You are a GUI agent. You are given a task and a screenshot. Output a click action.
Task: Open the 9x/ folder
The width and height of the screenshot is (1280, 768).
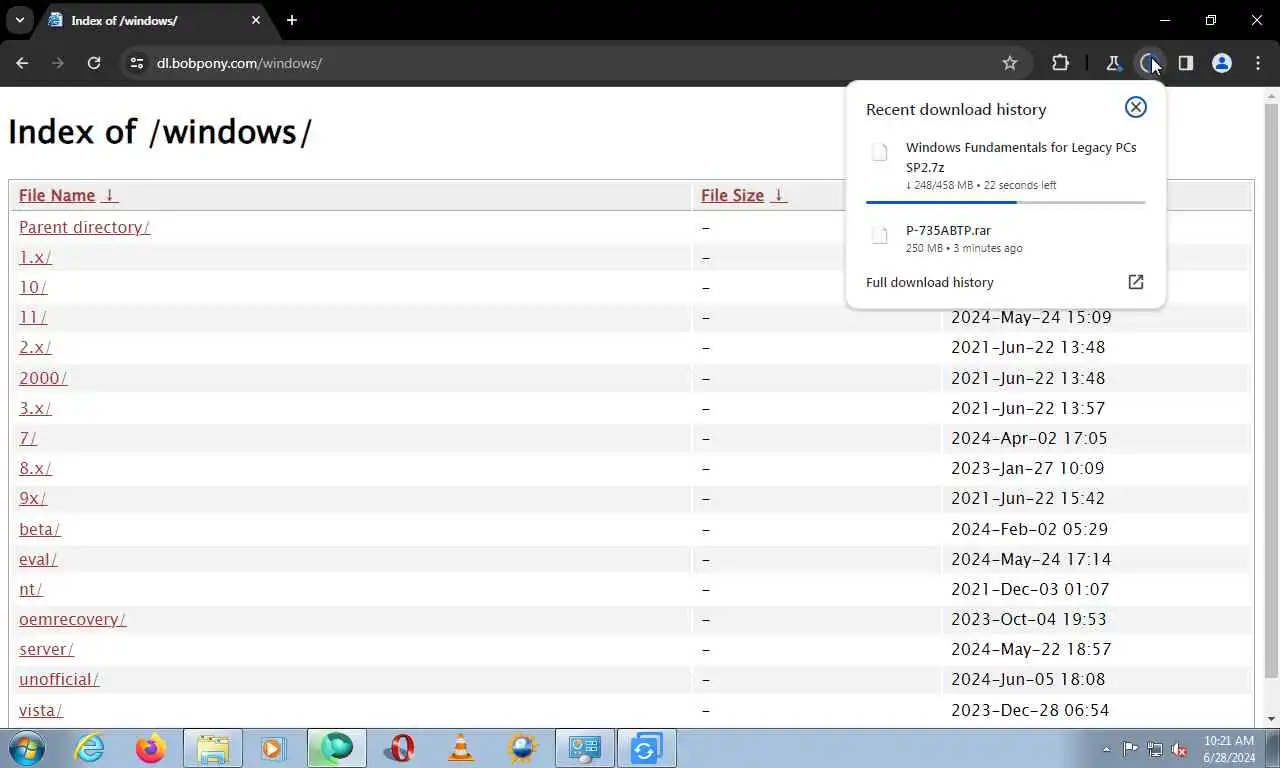click(33, 498)
